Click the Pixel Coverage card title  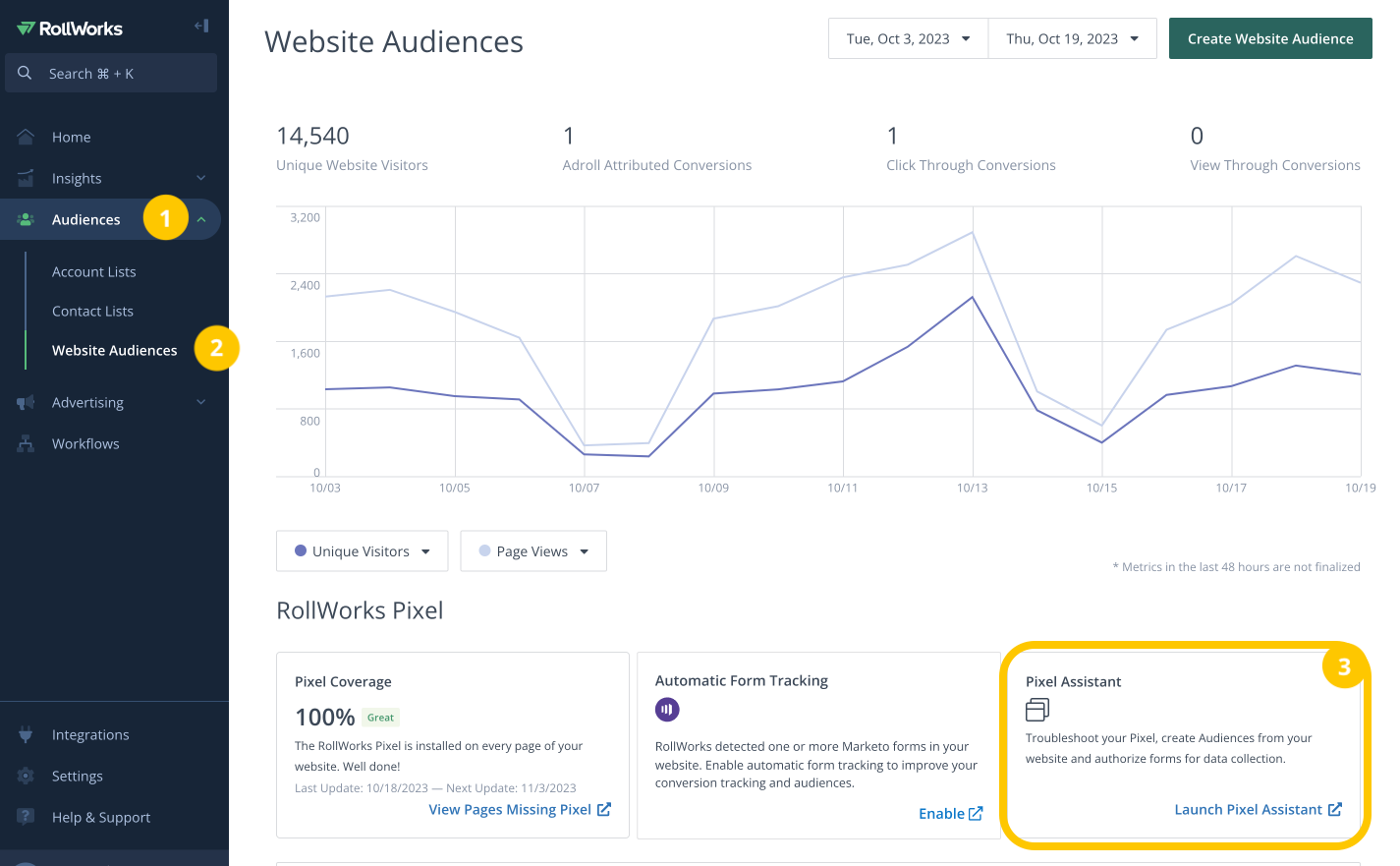click(x=343, y=681)
